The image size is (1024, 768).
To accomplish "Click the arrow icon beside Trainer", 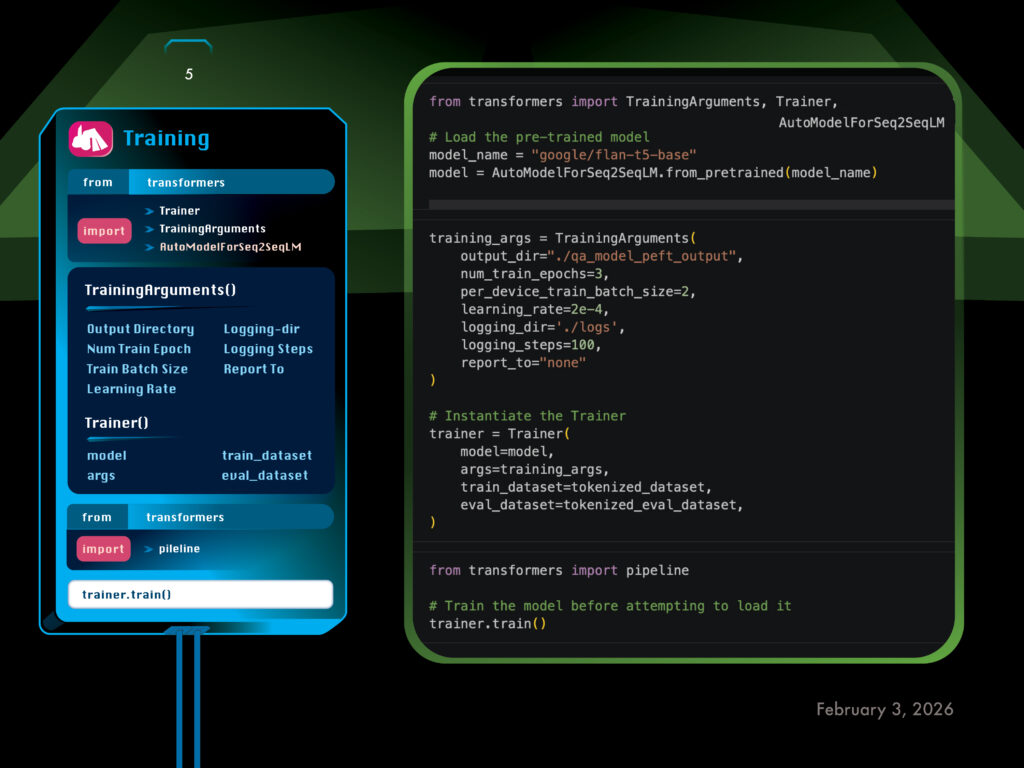I will point(149,211).
